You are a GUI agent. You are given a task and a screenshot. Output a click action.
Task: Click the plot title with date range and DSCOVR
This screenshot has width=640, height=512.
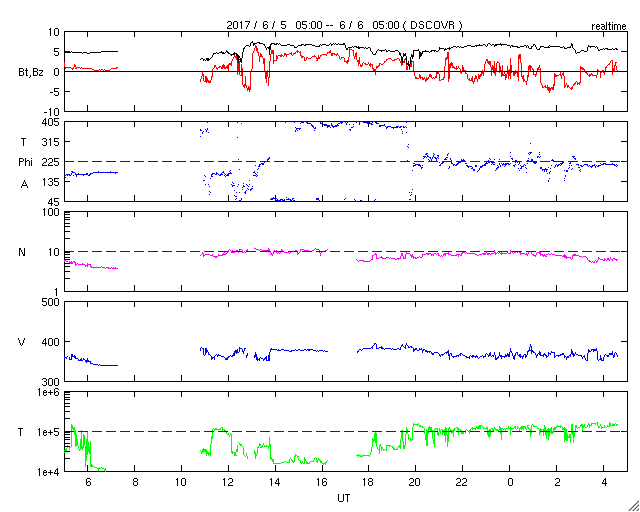(x=344, y=25)
